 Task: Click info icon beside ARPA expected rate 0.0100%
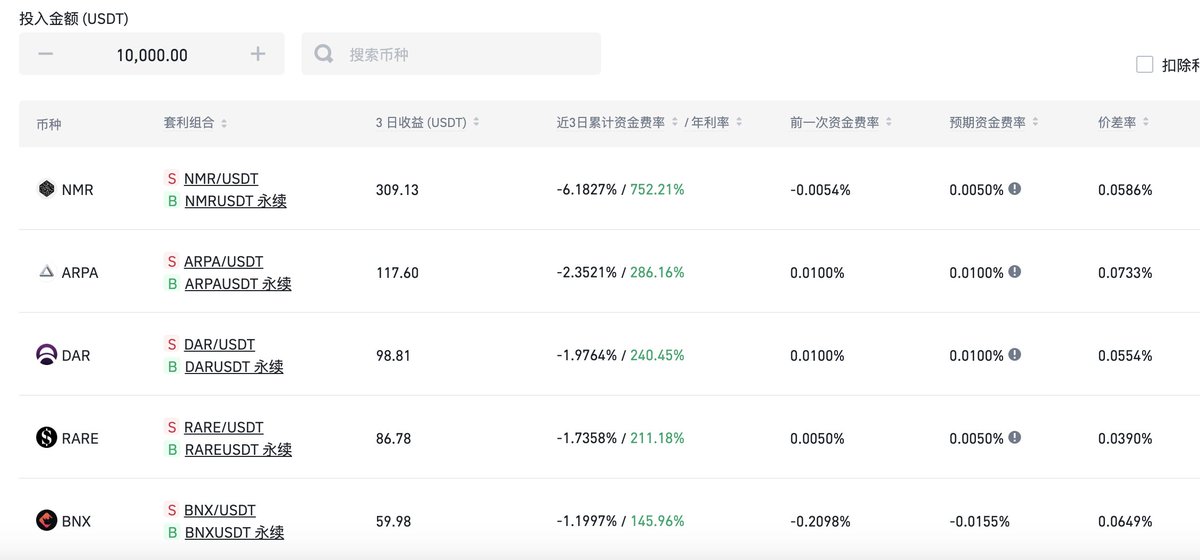(x=1014, y=271)
